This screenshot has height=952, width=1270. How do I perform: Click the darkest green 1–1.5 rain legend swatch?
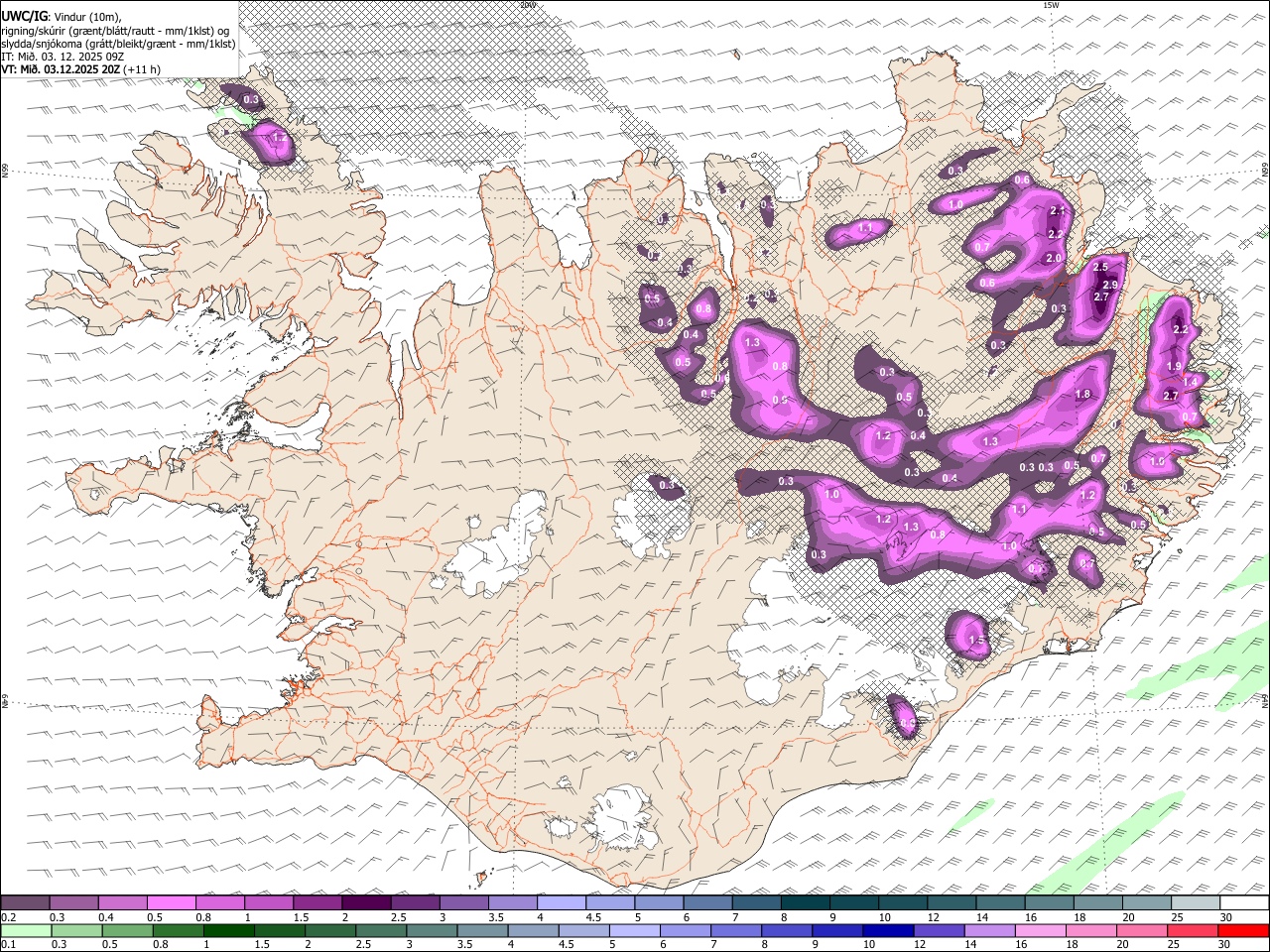click(228, 930)
